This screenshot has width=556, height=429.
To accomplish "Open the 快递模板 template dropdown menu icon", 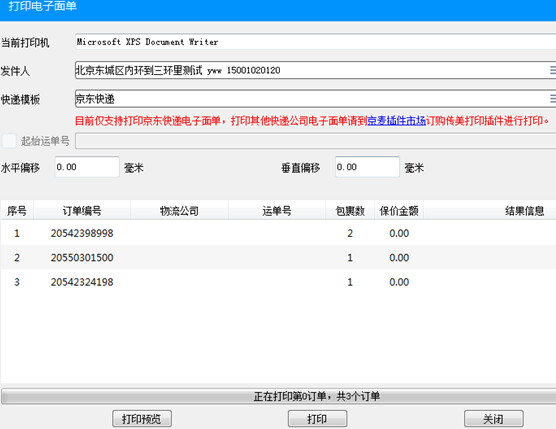I will coord(552,99).
